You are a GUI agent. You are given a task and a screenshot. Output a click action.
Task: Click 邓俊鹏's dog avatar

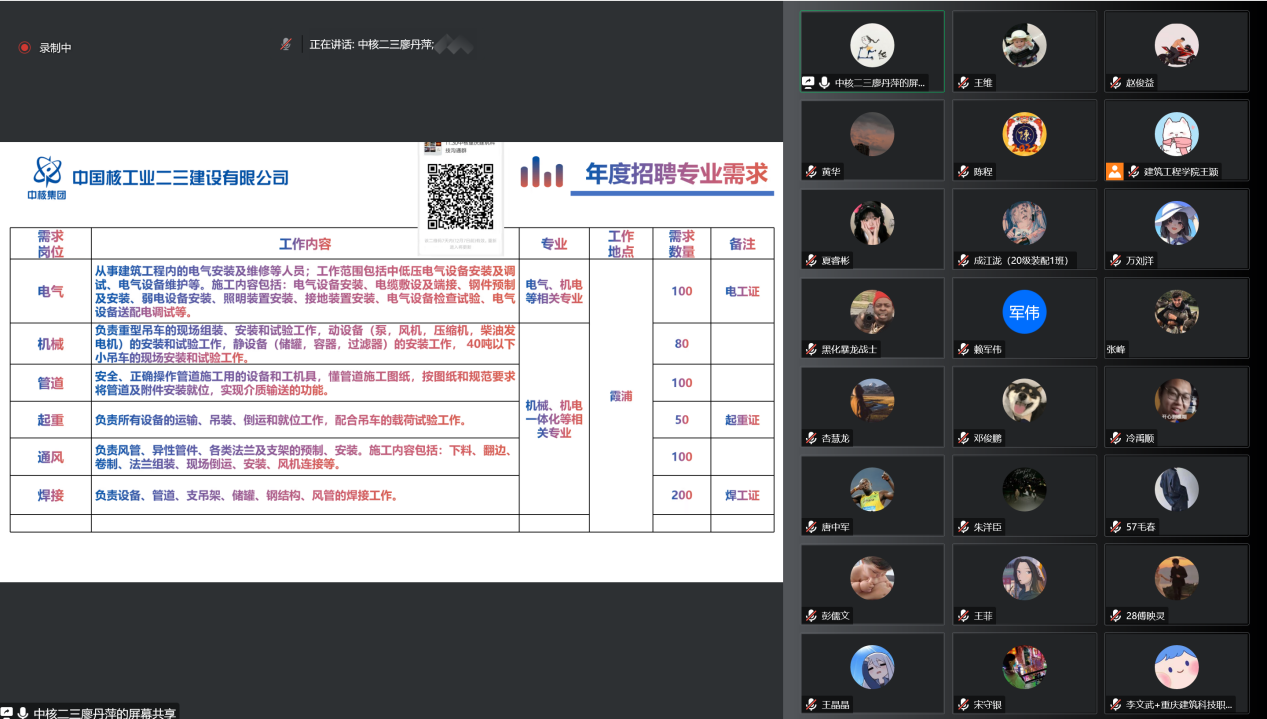point(1024,400)
